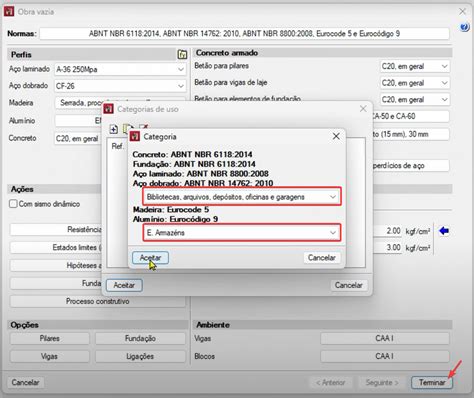
Task: Click Cancelar in Categorias de uso window
Action: pyautogui.click(x=349, y=285)
